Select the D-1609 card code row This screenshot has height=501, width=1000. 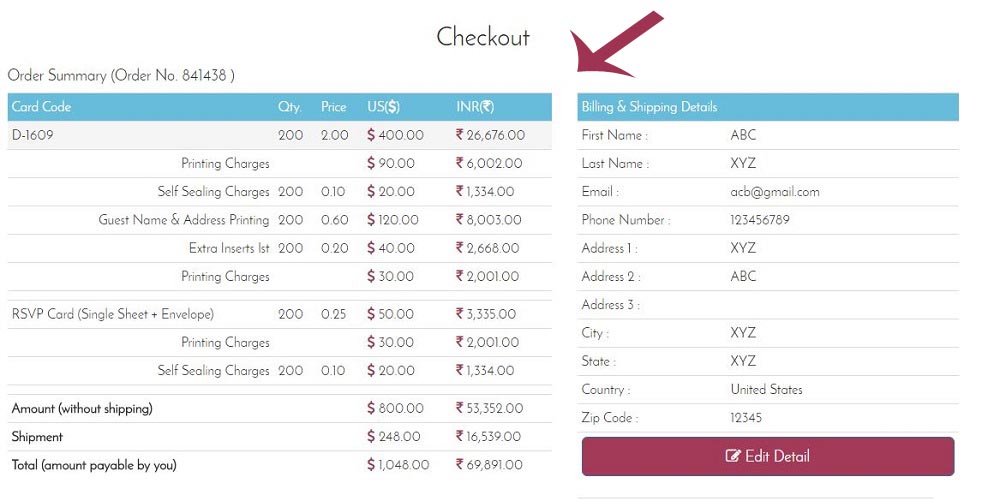pos(279,135)
